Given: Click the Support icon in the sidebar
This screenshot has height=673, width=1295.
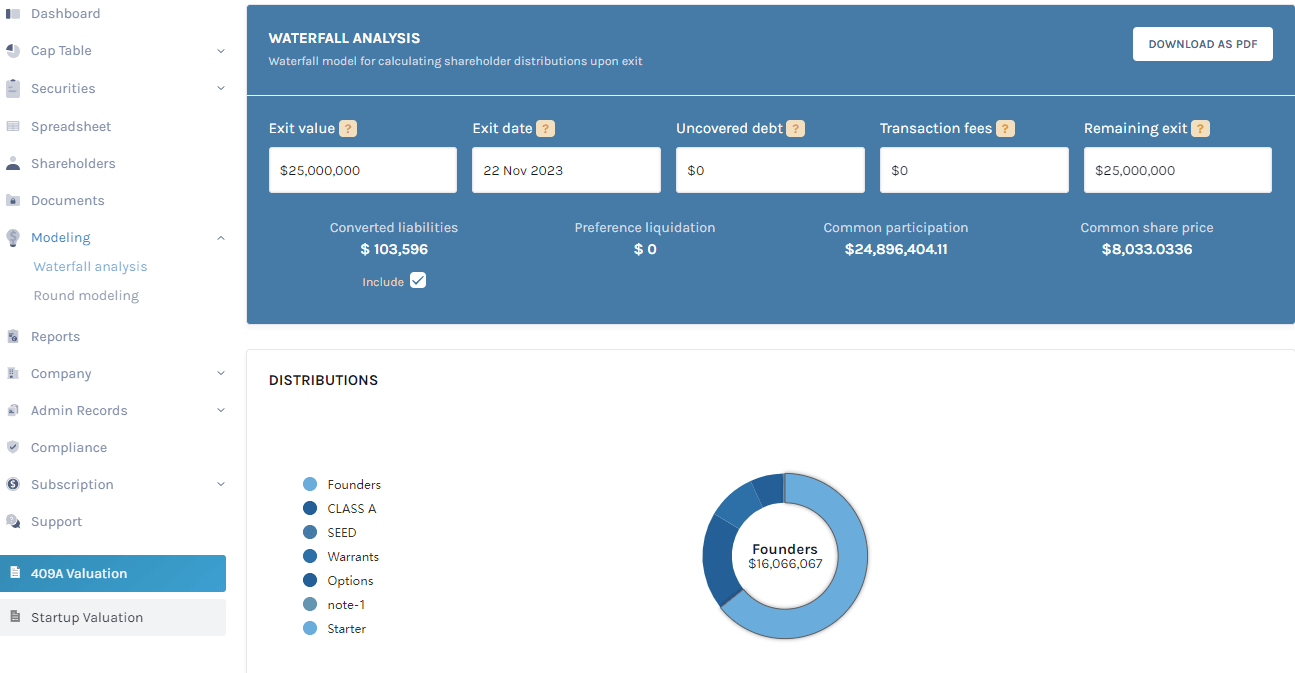Looking at the screenshot, I should (x=14, y=521).
